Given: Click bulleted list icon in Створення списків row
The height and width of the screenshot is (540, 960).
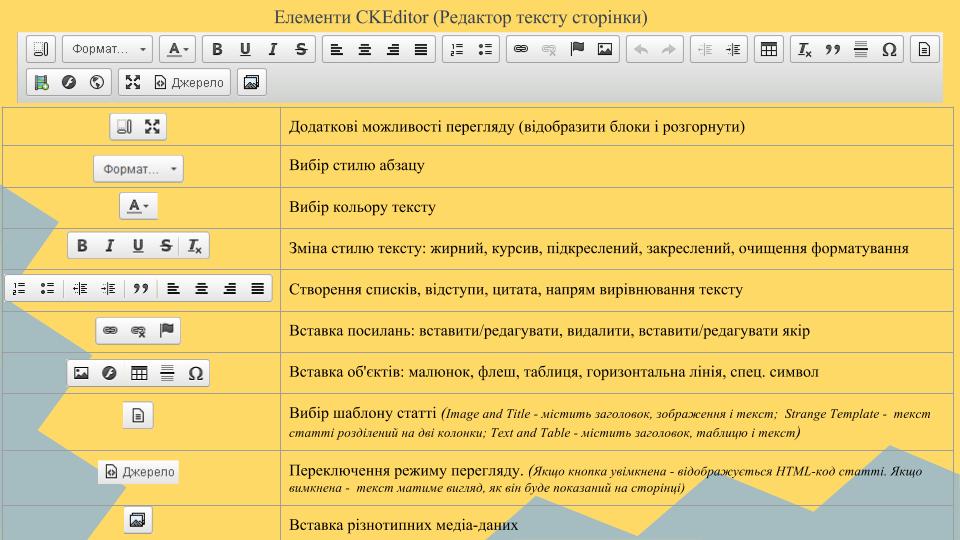Looking at the screenshot, I should [x=47, y=288].
